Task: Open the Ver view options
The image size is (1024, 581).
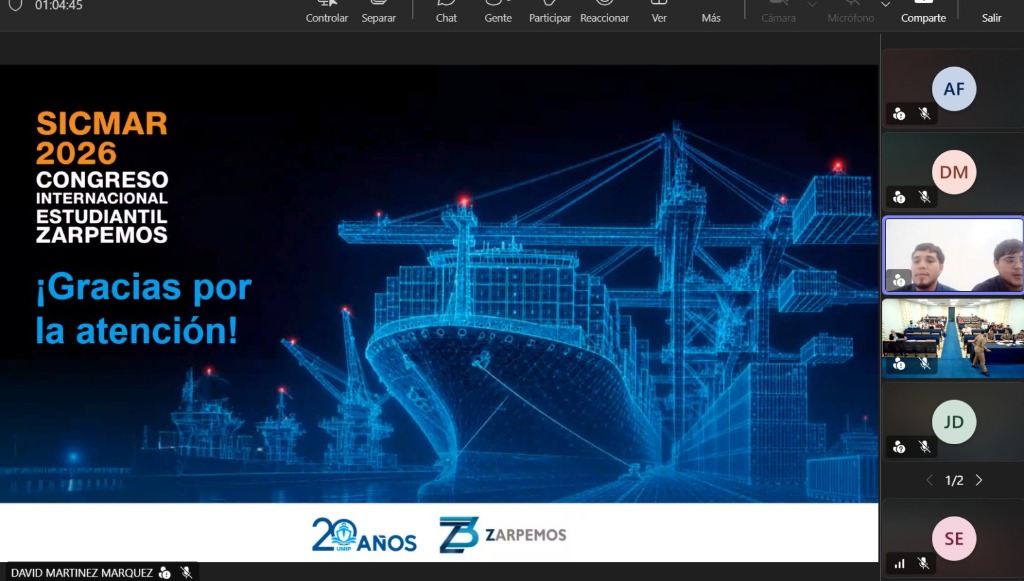Action: tap(659, 12)
